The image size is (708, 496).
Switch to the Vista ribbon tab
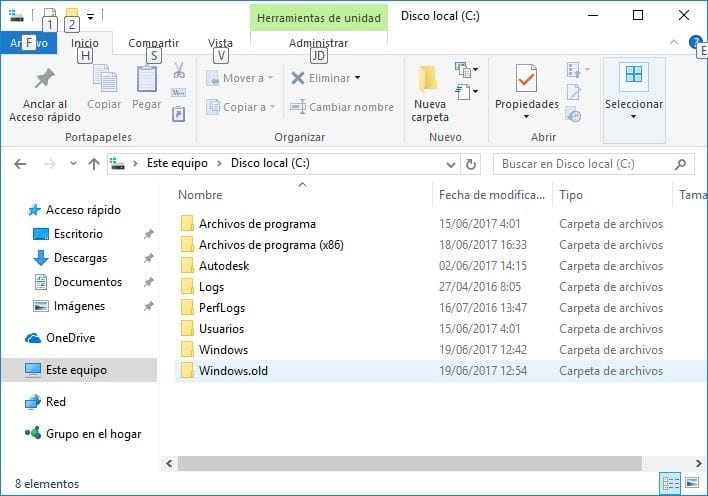tap(220, 43)
